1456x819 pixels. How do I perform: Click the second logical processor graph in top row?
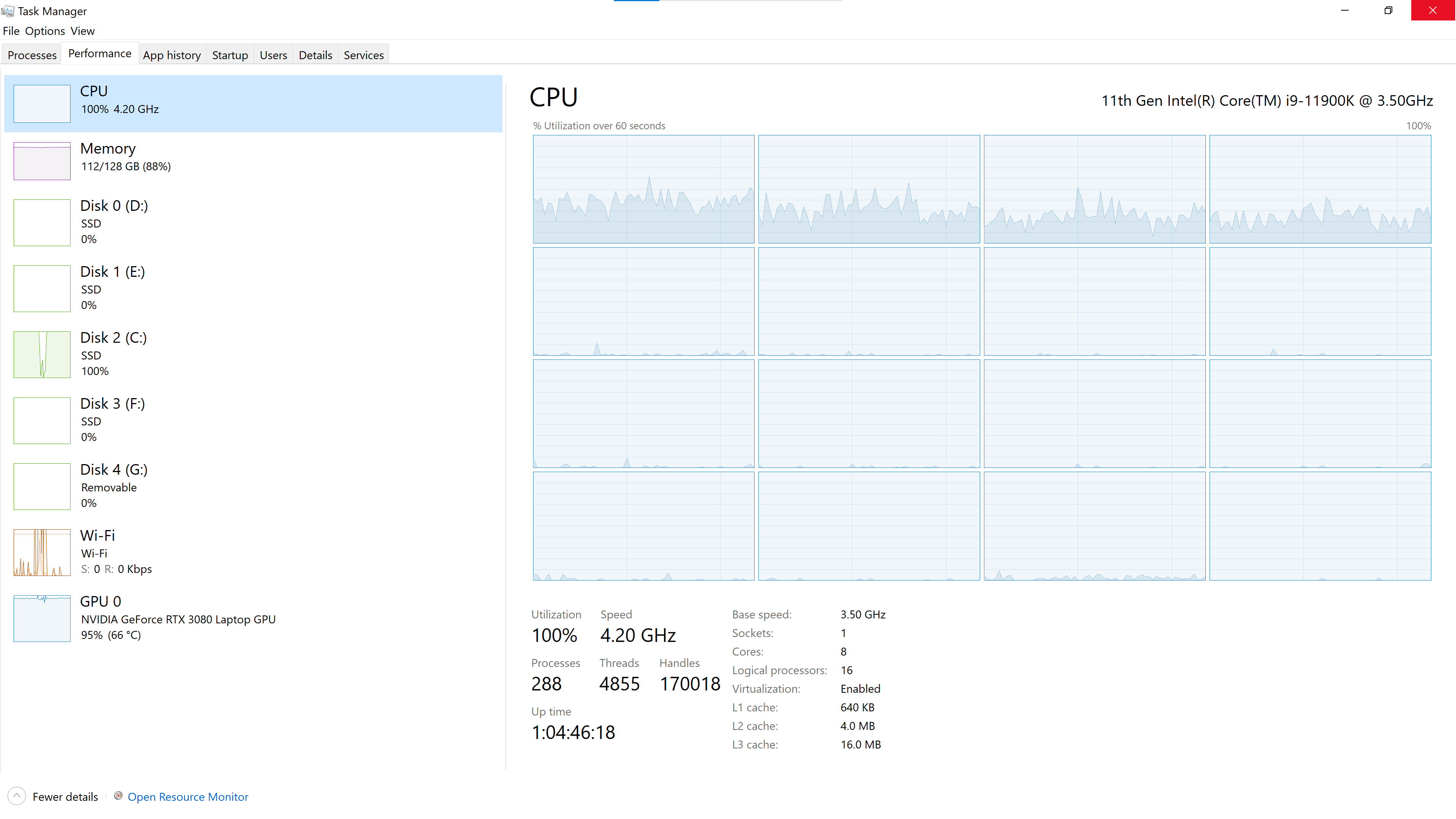tap(869, 189)
